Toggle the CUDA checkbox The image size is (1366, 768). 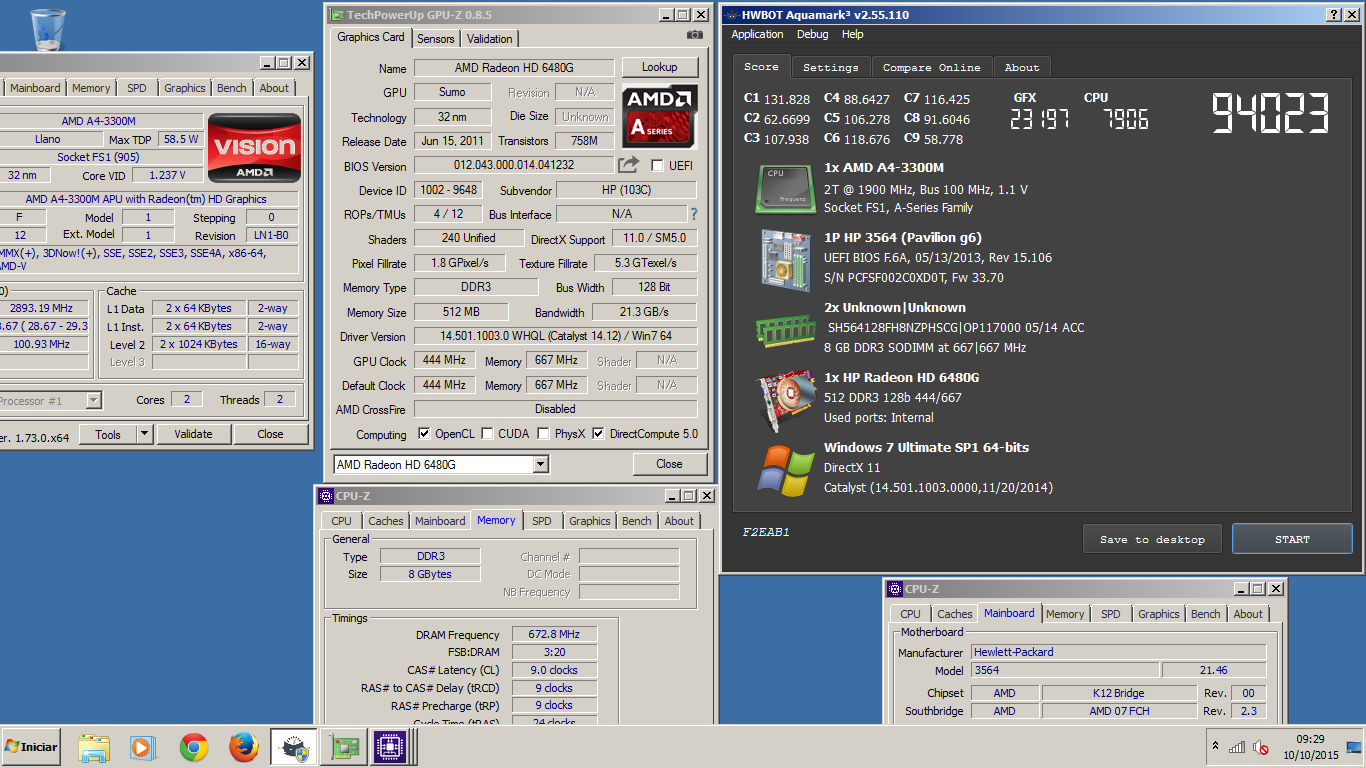tap(487, 434)
